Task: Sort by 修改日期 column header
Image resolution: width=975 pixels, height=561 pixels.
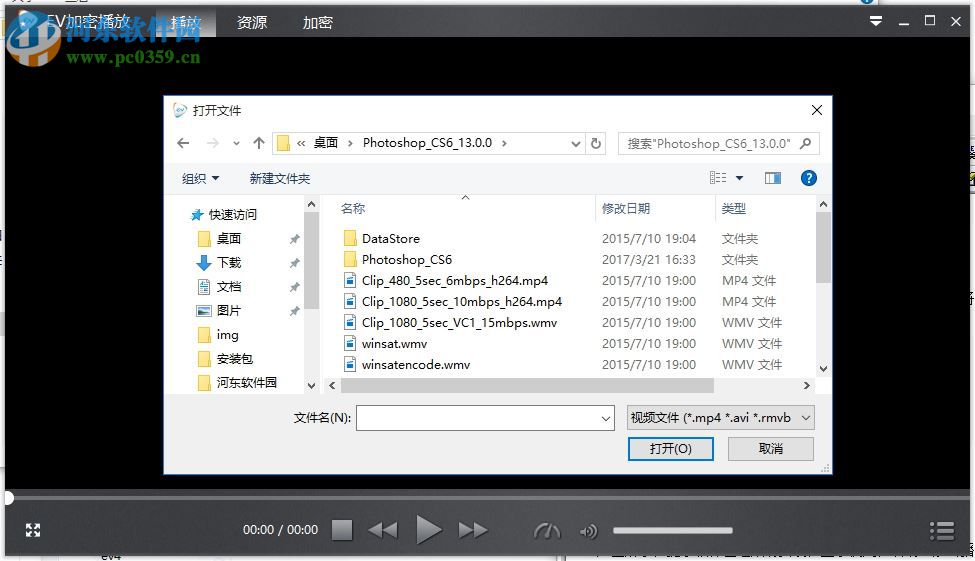Action: coord(626,208)
